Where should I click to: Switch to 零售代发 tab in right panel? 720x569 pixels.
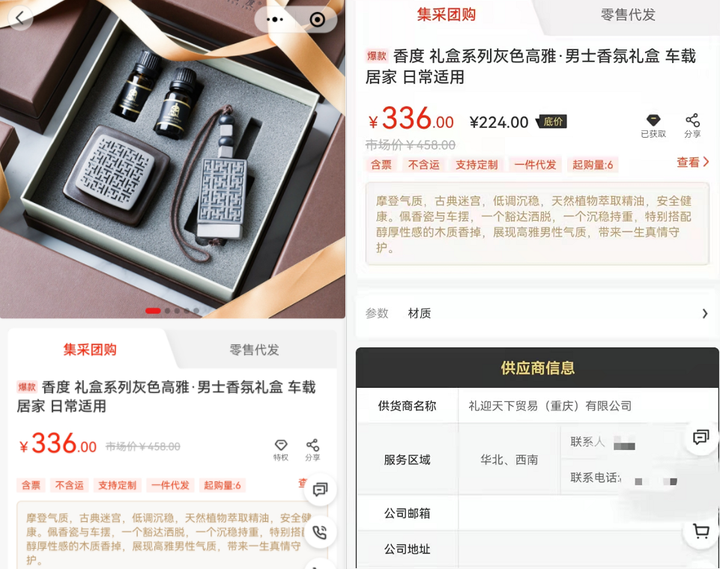pos(628,15)
